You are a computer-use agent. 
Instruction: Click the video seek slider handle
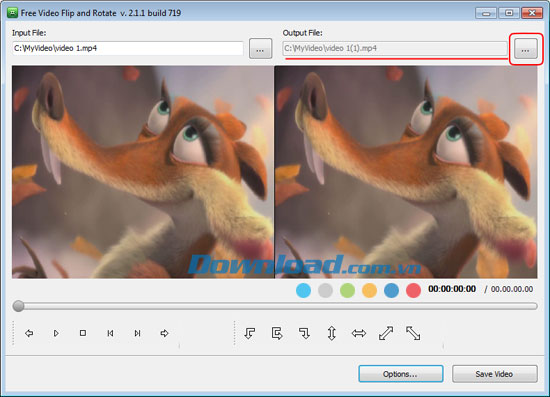tap(18, 306)
